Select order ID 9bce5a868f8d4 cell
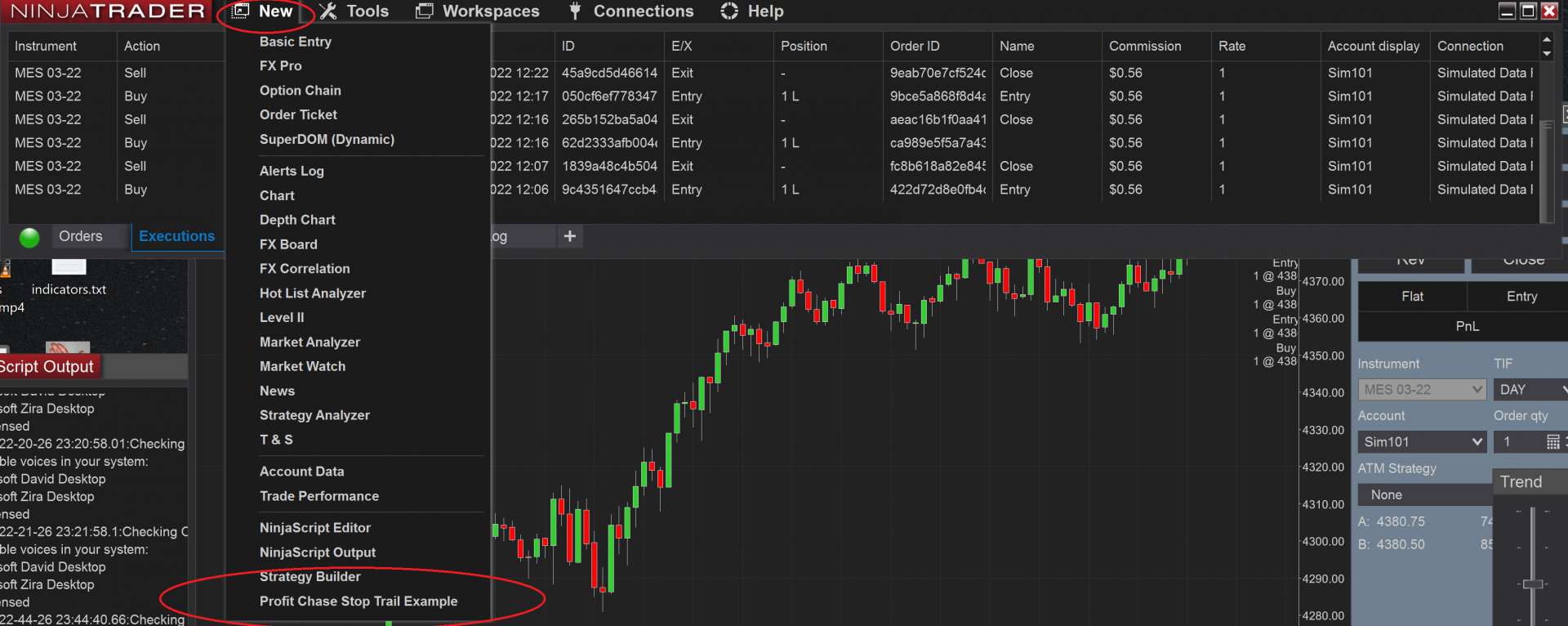 pyautogui.click(x=938, y=96)
